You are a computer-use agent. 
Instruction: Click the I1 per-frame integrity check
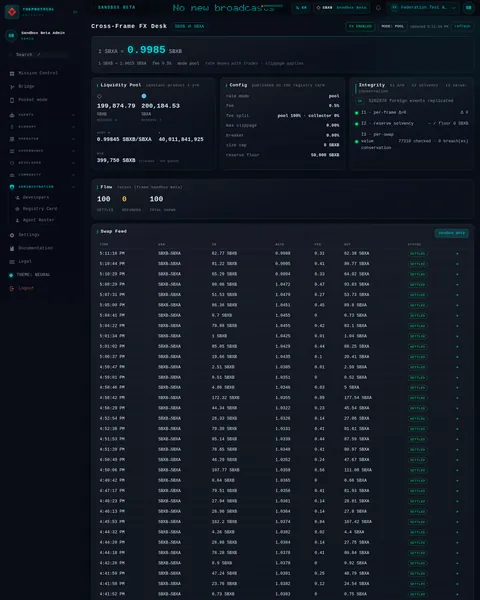pyautogui.click(x=411, y=112)
